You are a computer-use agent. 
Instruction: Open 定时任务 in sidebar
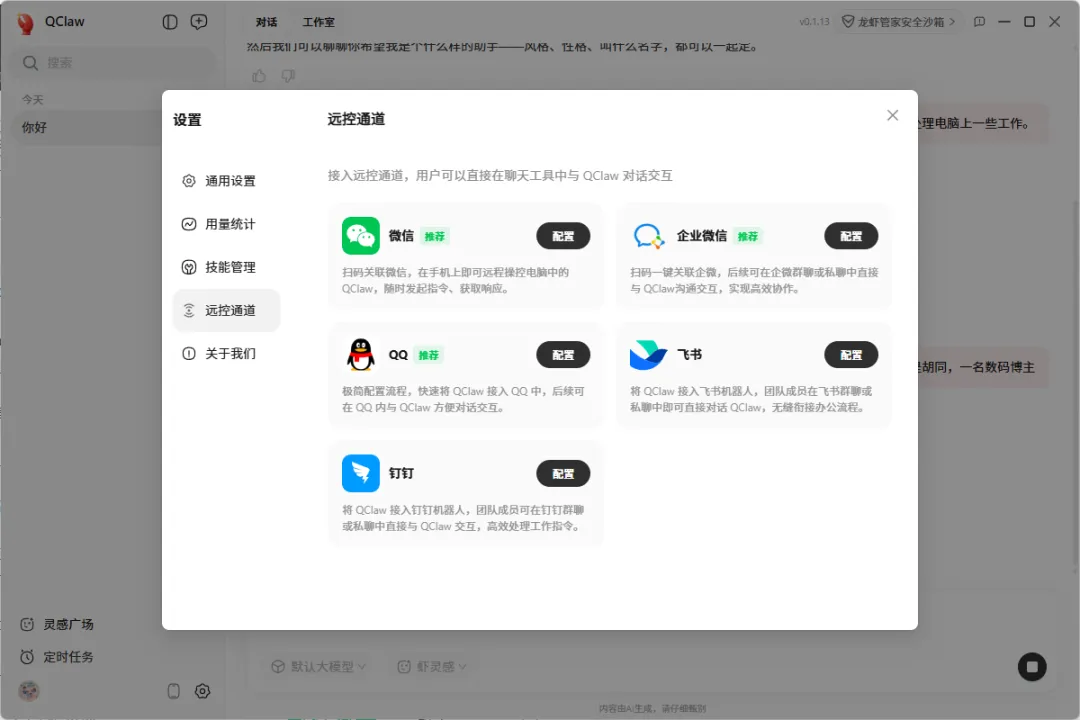point(57,657)
